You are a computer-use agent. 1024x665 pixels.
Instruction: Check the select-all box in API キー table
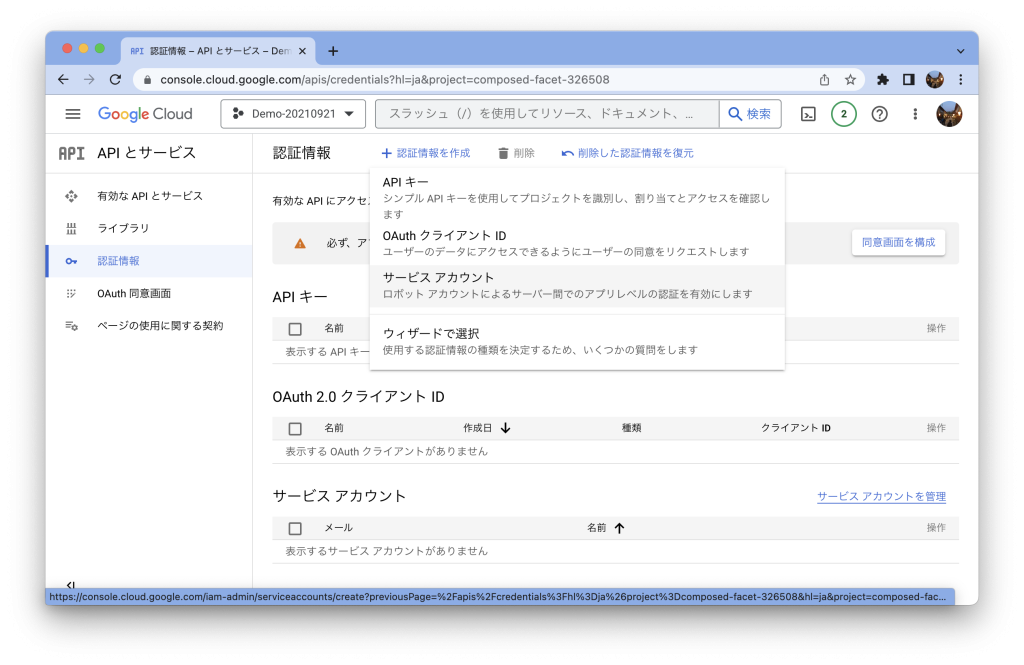pos(295,329)
